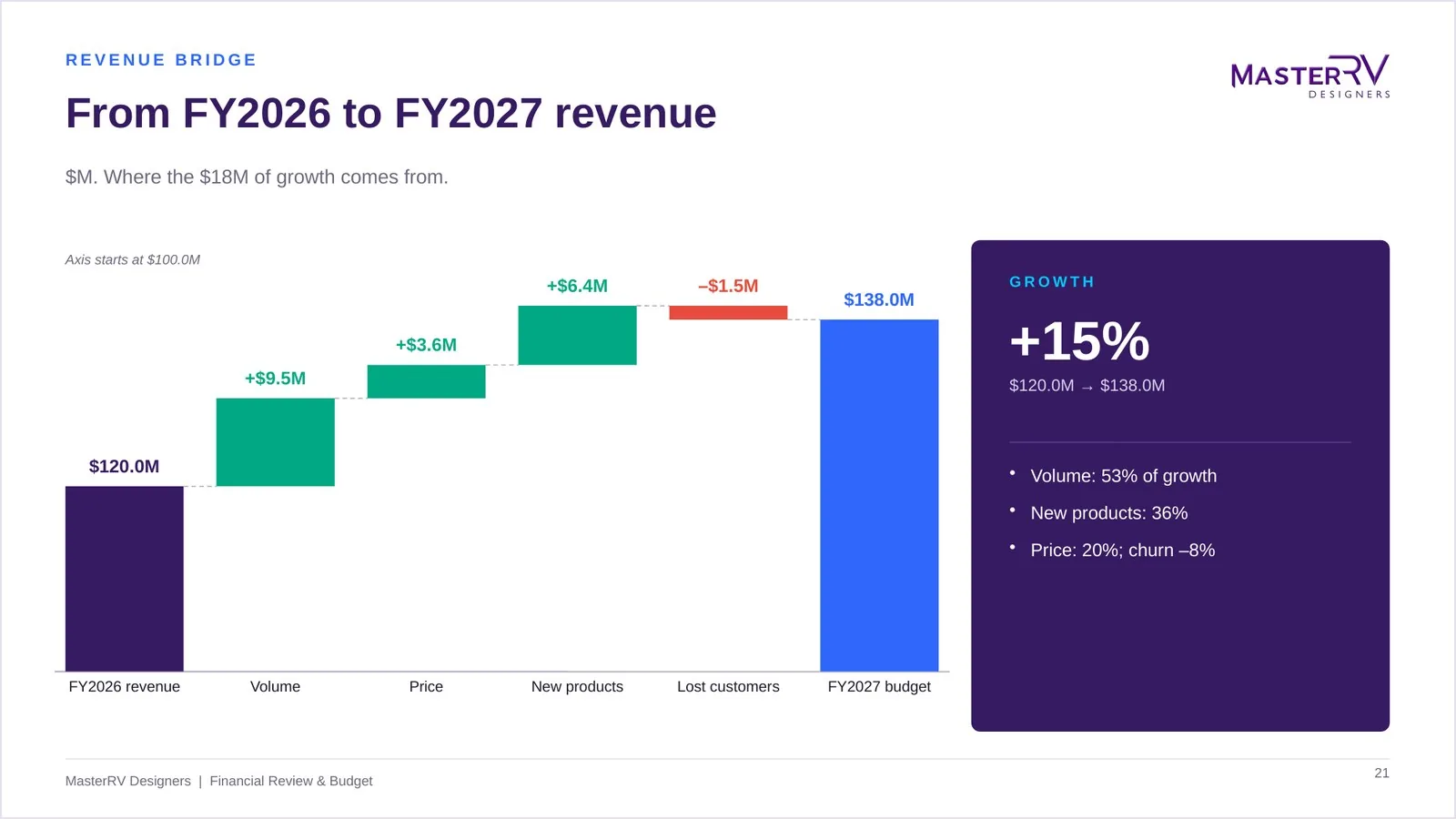Click the red Lost customers bar
The height and width of the screenshot is (819, 1456).
728,312
